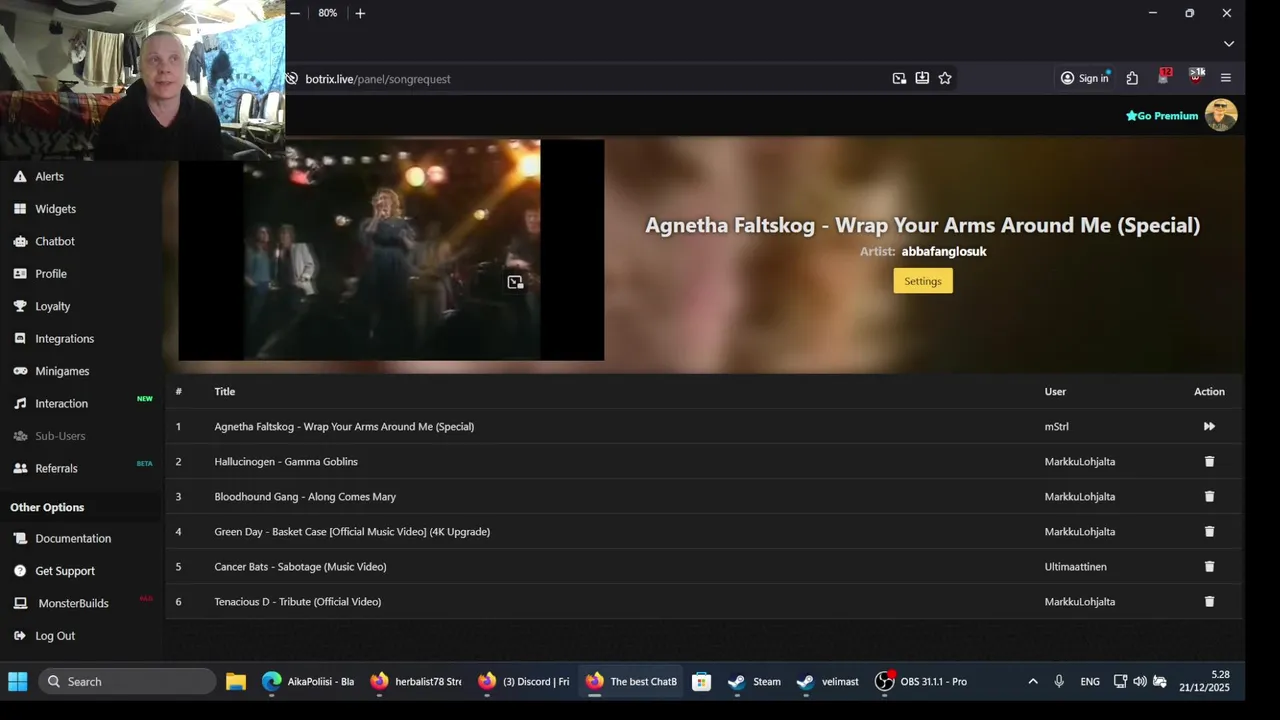Open the MonsterBuilds link
The width and height of the screenshot is (1280, 720).
[62, 603]
